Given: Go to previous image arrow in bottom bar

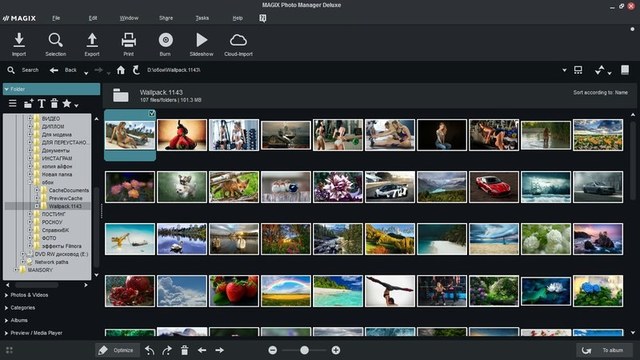Looking at the screenshot, I should (x=202, y=350).
